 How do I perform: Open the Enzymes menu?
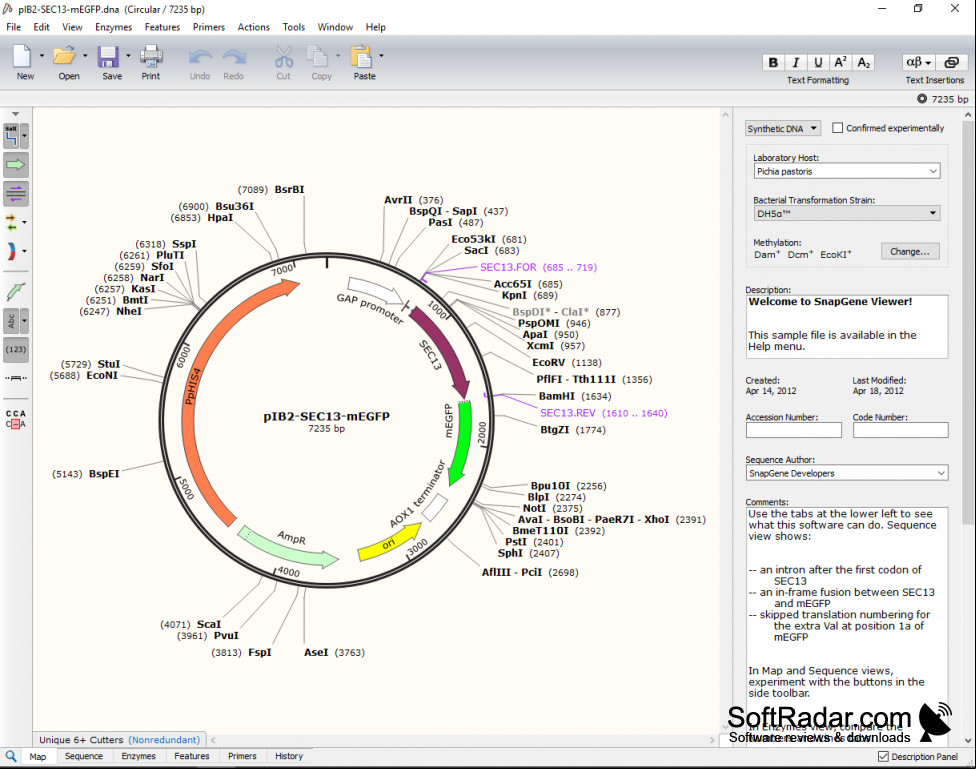(113, 27)
